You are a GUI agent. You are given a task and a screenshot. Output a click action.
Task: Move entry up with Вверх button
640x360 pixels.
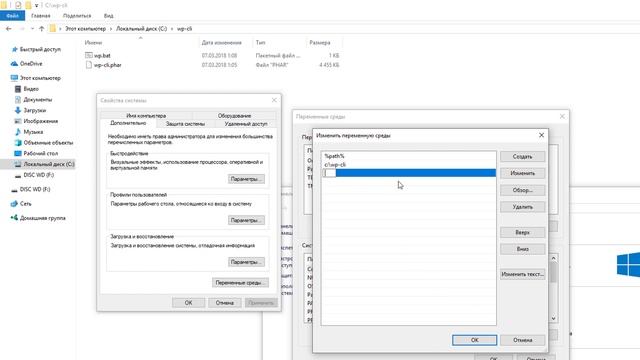click(522, 232)
